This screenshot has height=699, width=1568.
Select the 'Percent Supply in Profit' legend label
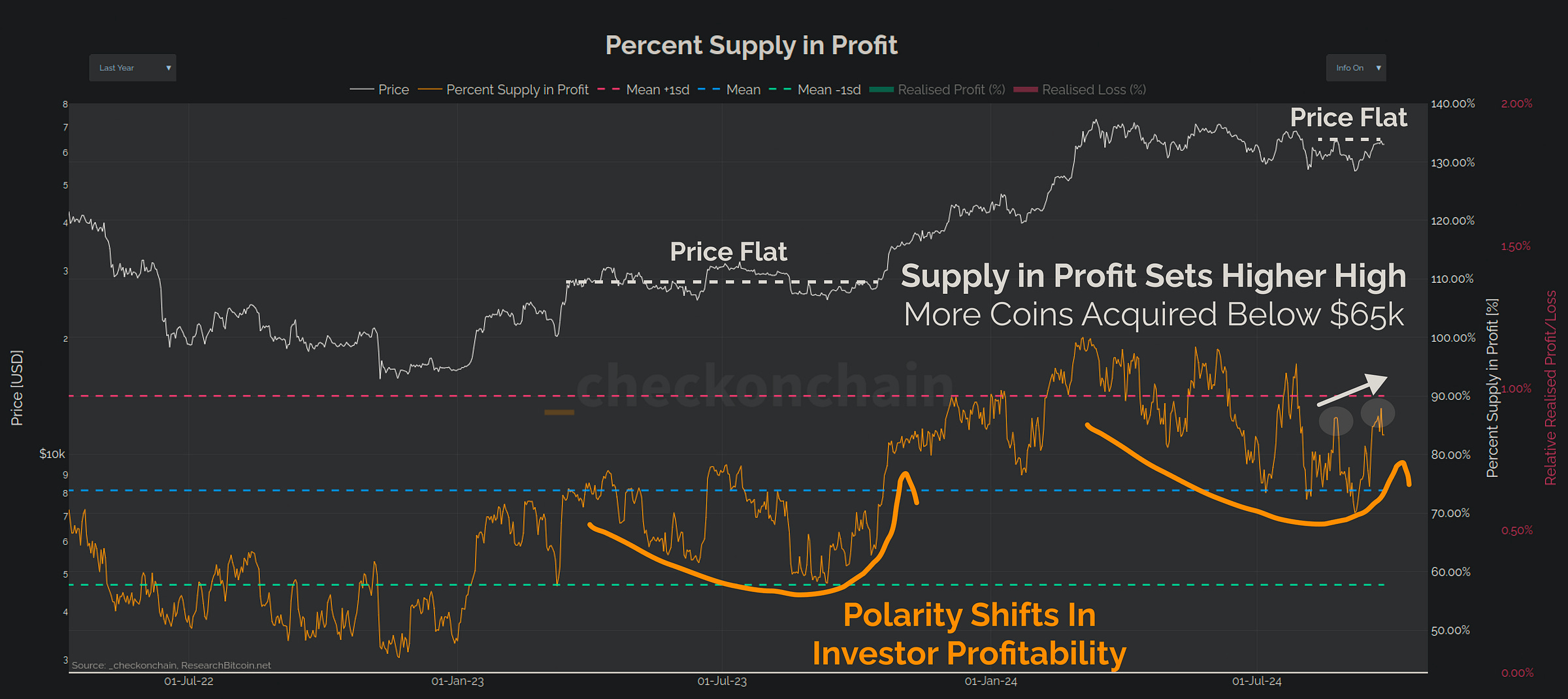pyautogui.click(x=517, y=89)
